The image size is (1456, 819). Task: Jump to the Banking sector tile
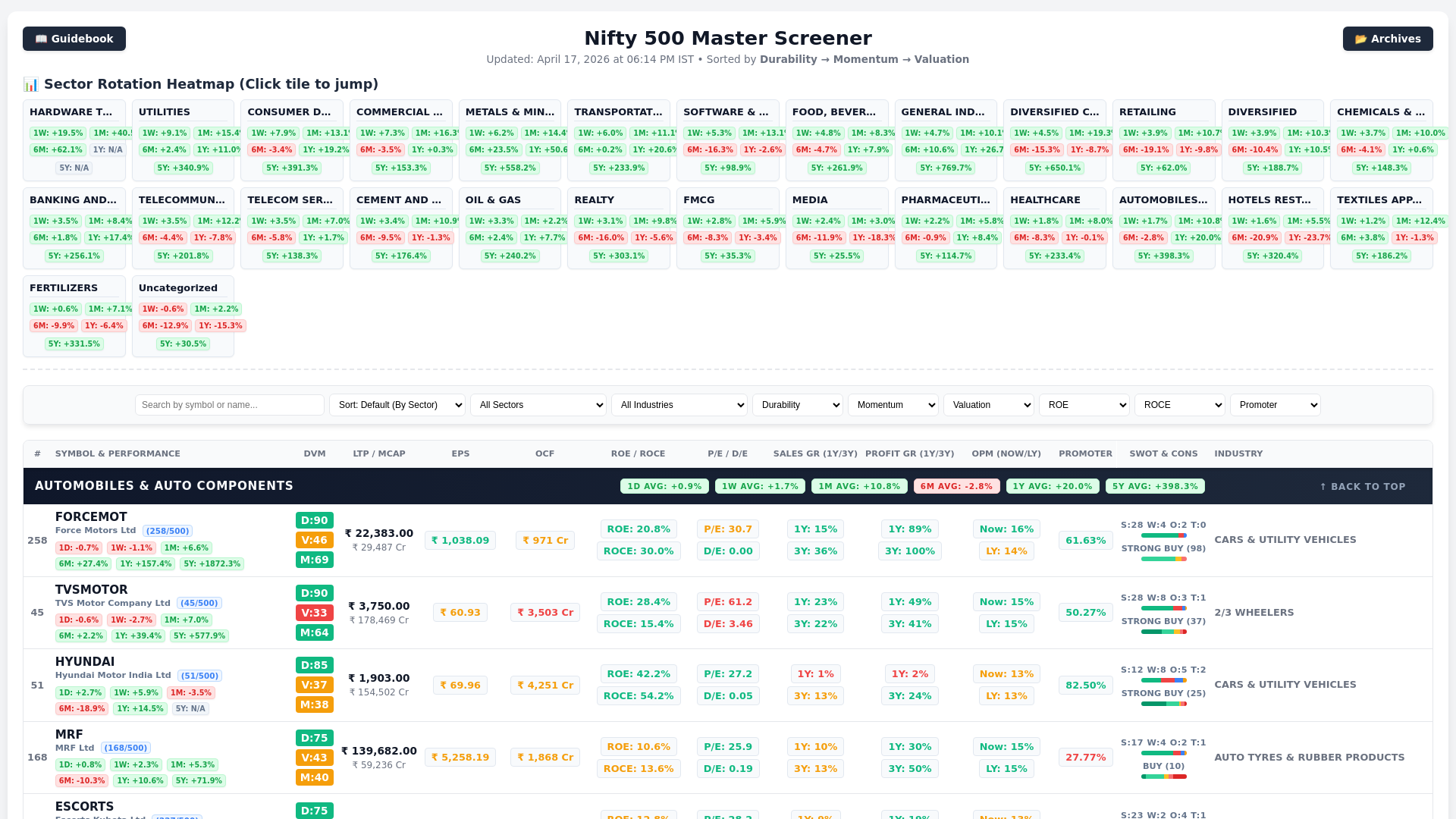tap(74, 228)
